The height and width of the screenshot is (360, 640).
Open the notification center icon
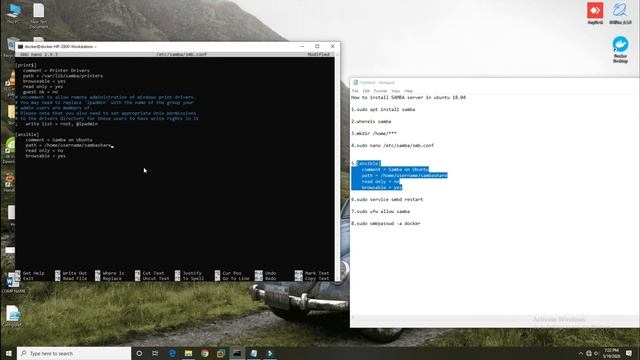(x=629, y=353)
